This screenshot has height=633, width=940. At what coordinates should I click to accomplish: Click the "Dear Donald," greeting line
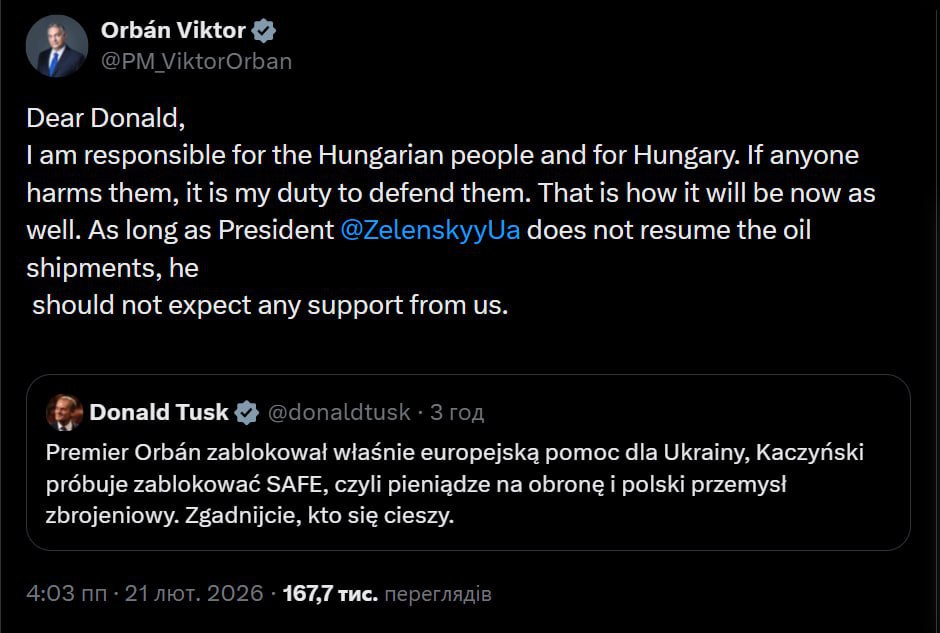(x=106, y=118)
